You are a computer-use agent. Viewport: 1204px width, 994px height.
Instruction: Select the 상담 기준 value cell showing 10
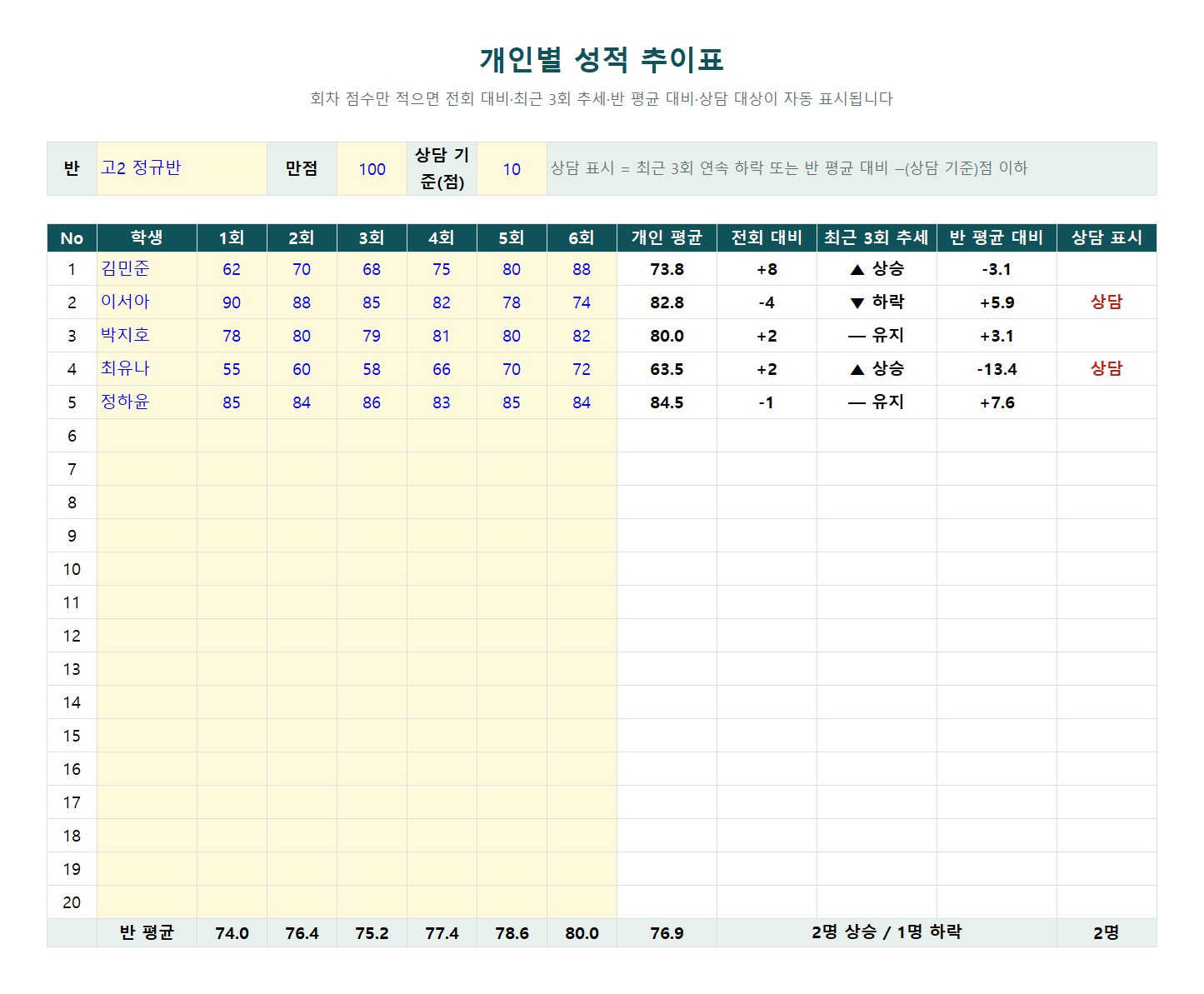pos(512,168)
